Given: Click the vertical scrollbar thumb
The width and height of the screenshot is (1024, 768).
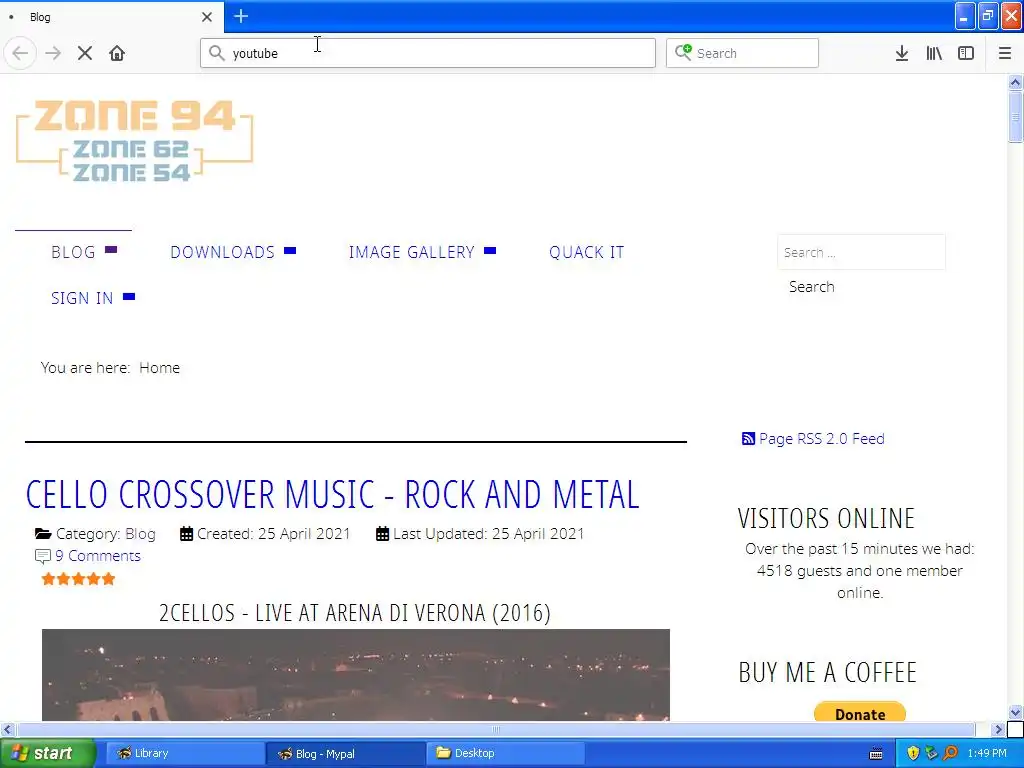Looking at the screenshot, I should pyautogui.click(x=1015, y=117).
